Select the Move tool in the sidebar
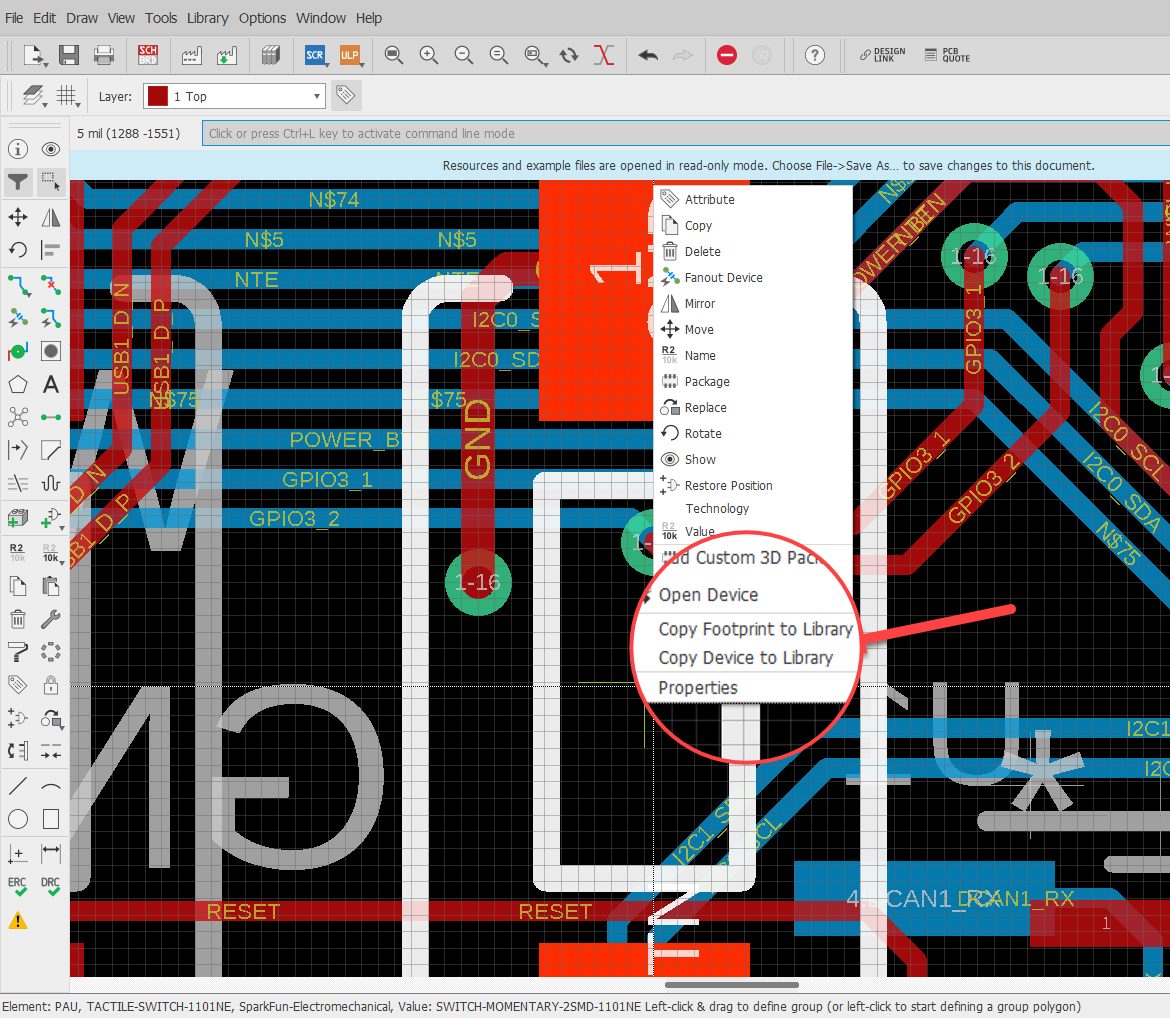This screenshot has height=1018, width=1170. (19, 217)
